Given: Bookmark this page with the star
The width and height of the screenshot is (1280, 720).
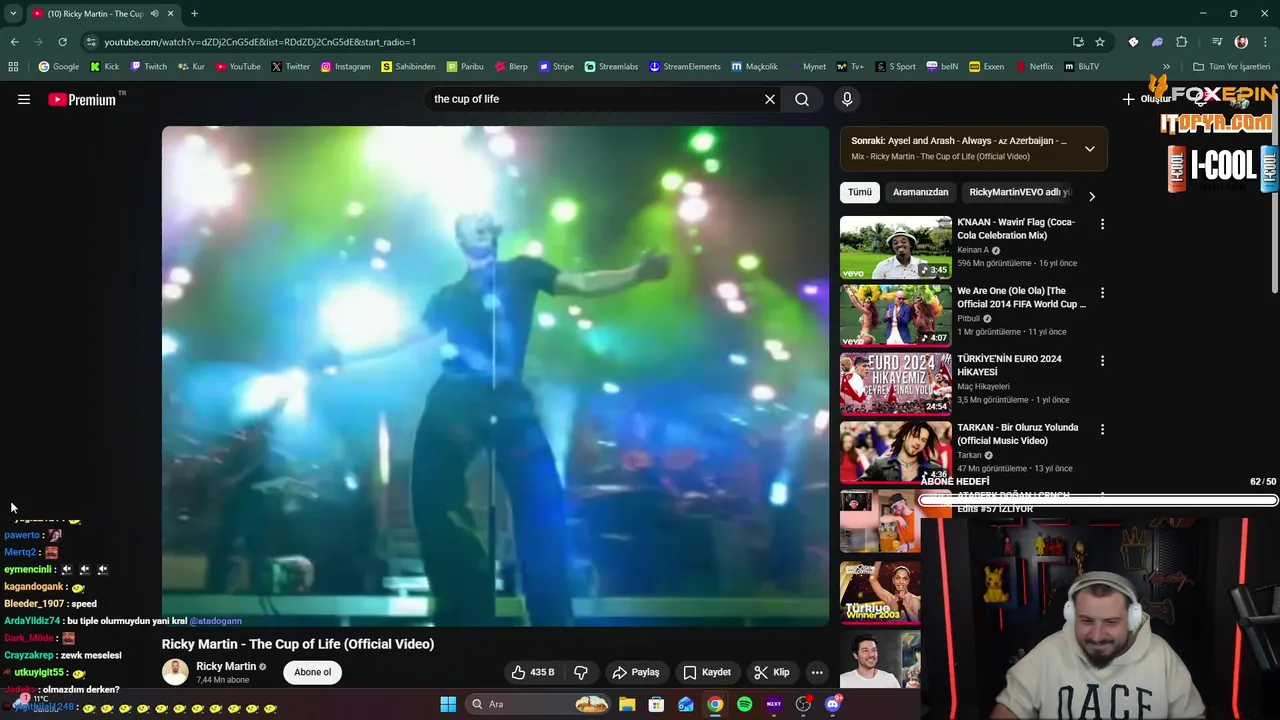Looking at the screenshot, I should [x=1100, y=42].
